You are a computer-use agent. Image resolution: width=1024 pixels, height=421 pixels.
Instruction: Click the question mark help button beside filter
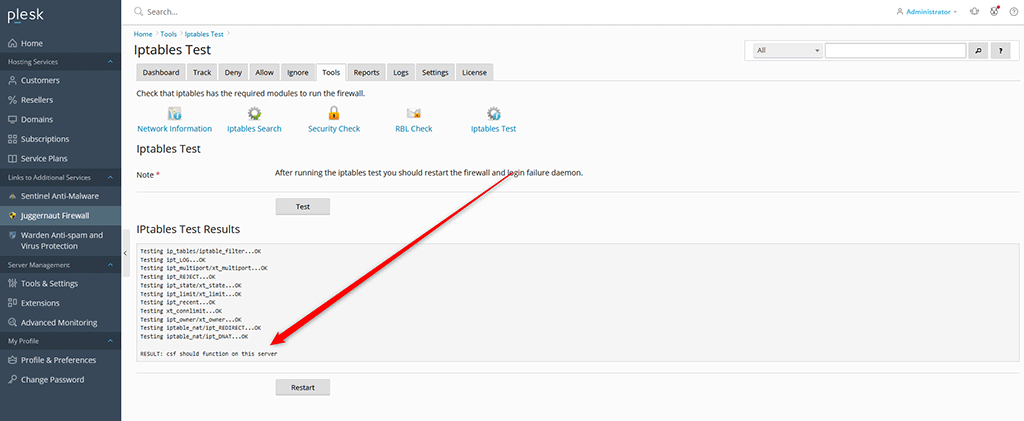click(x=1000, y=51)
